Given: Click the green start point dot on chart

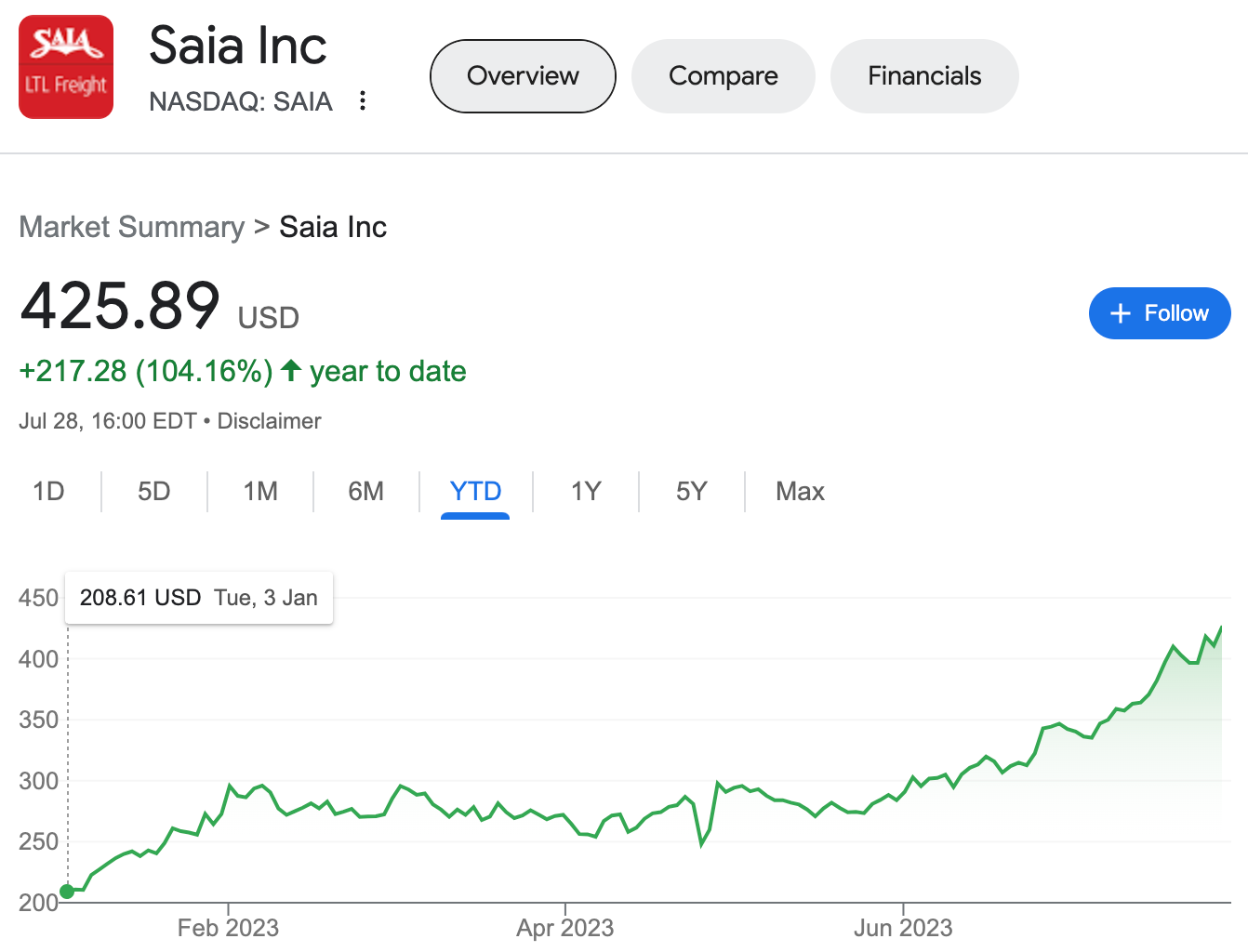Looking at the screenshot, I should pos(67,892).
